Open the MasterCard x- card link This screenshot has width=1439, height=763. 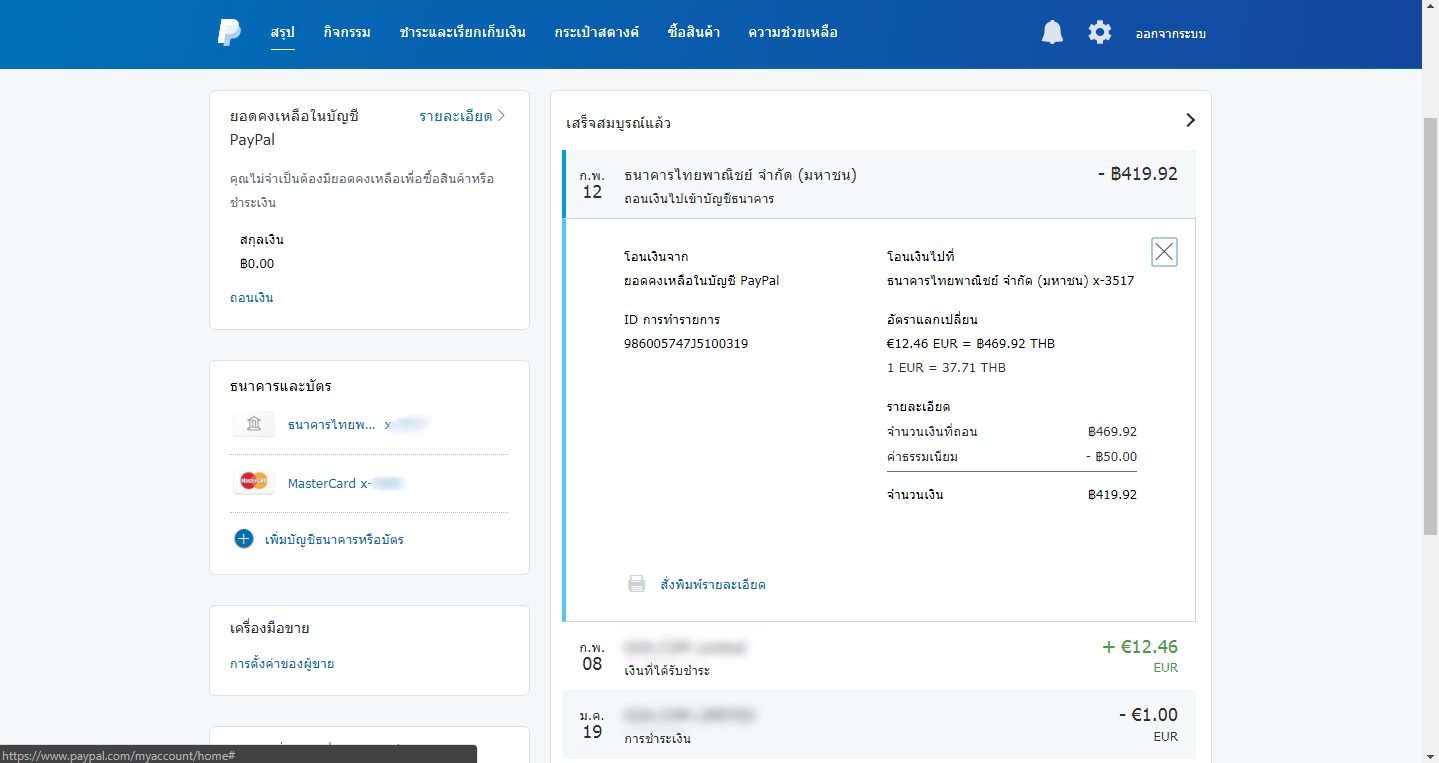330,483
